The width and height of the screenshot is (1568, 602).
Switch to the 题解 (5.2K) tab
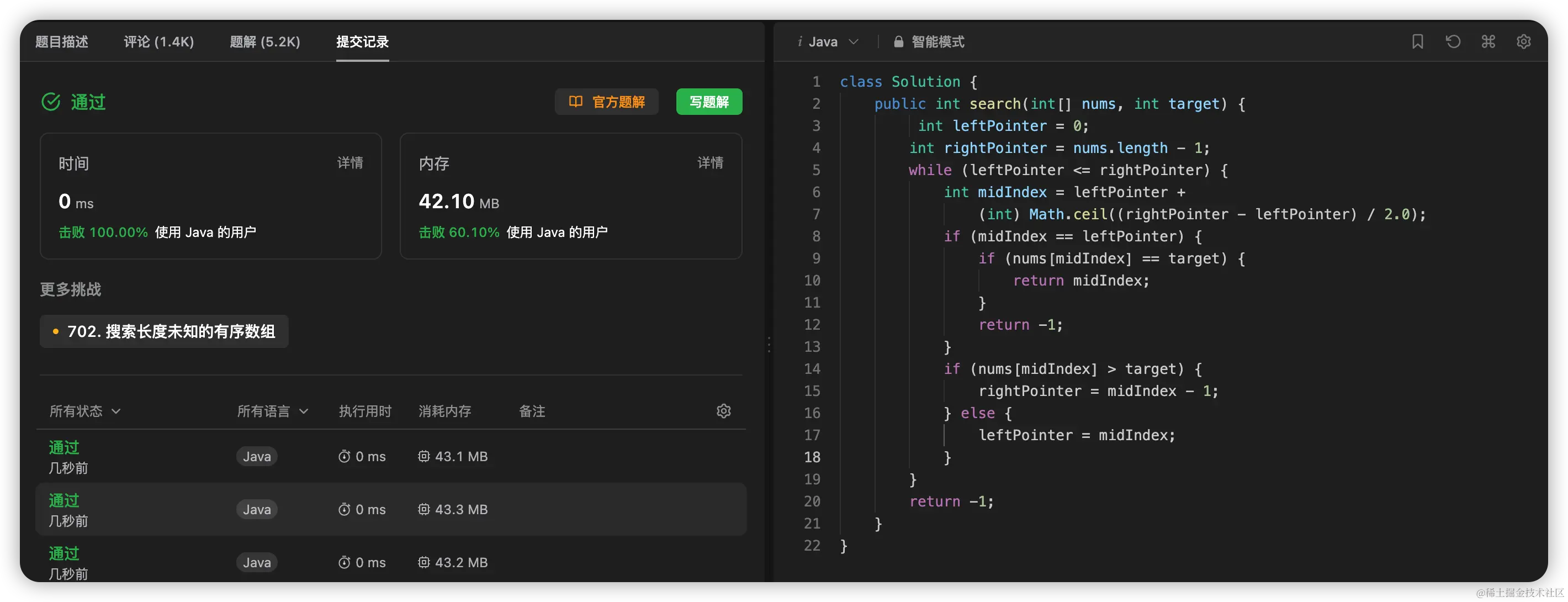click(265, 41)
